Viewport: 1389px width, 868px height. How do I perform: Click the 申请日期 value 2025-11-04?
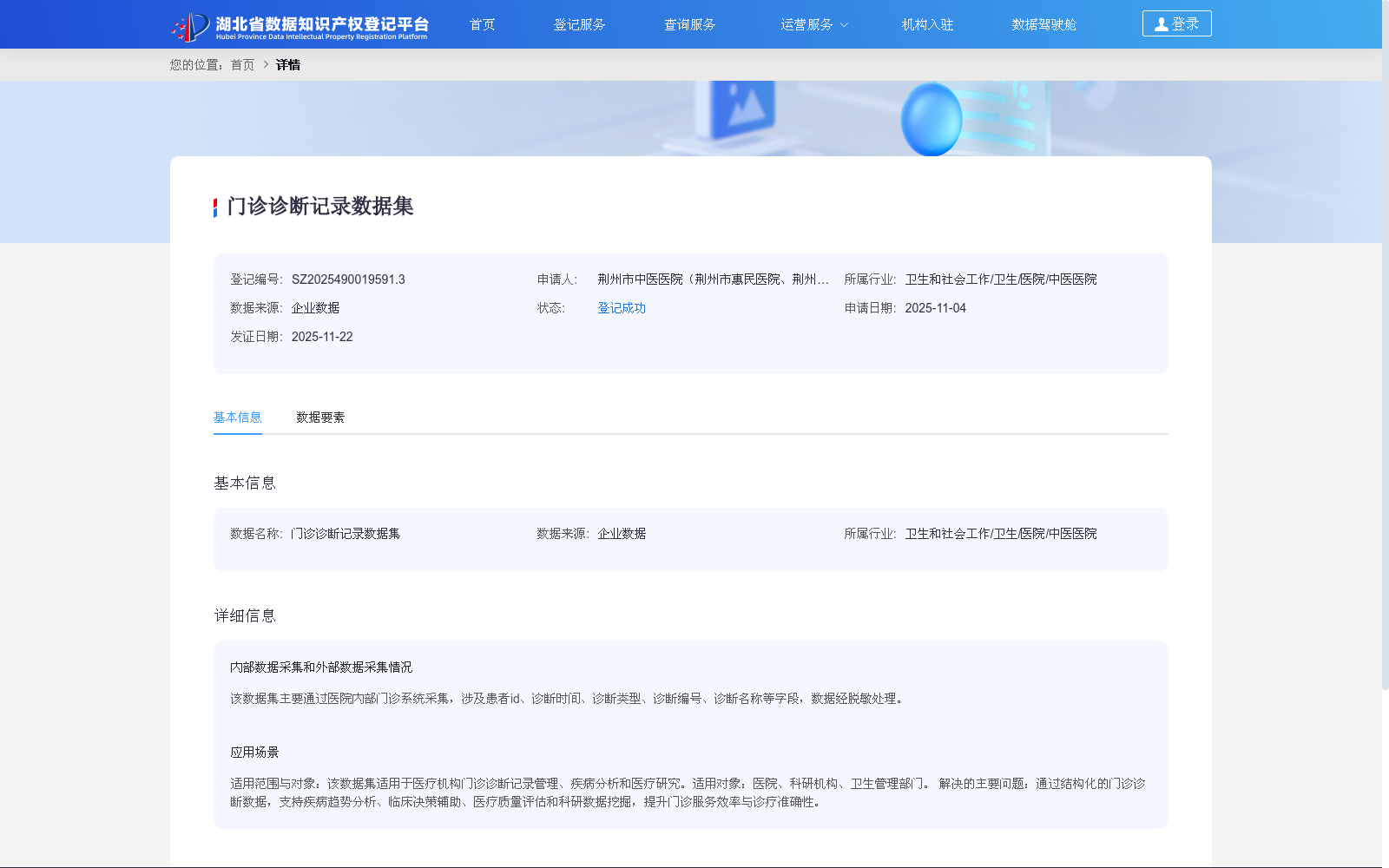(x=935, y=308)
